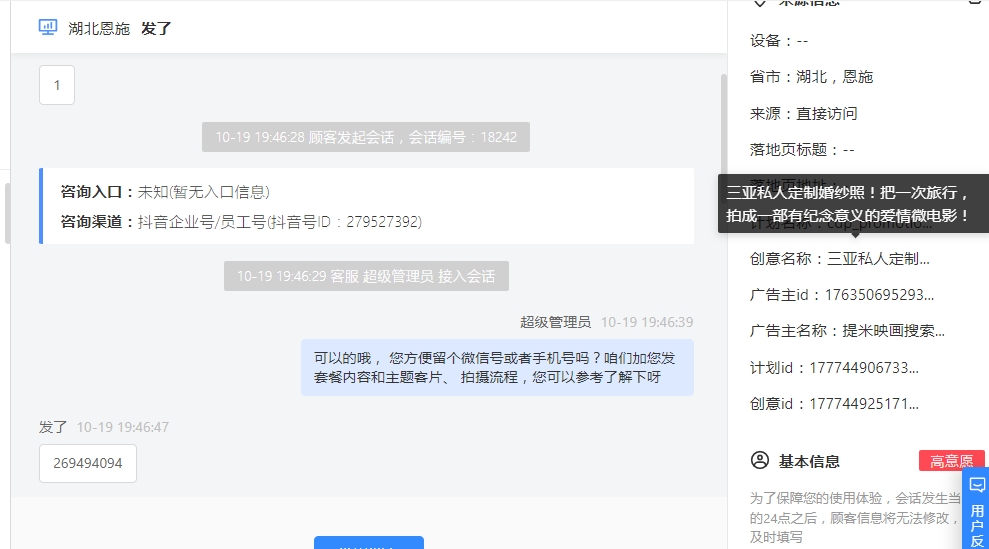Click the 超级管理员 接入会话 system notice
This screenshot has width=989, height=549.
click(x=366, y=276)
